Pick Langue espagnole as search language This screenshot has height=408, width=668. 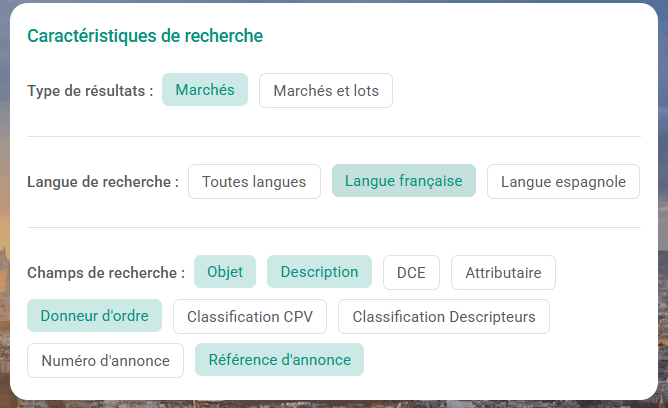tap(563, 182)
